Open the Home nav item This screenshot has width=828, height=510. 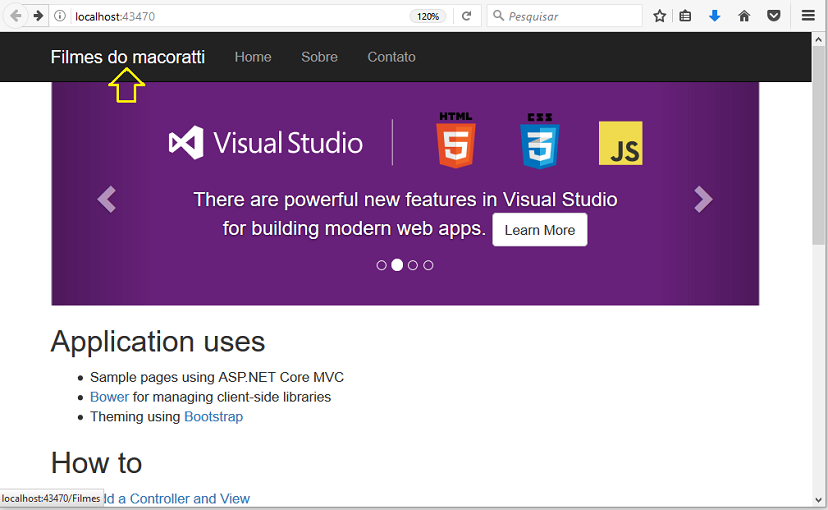tap(253, 57)
